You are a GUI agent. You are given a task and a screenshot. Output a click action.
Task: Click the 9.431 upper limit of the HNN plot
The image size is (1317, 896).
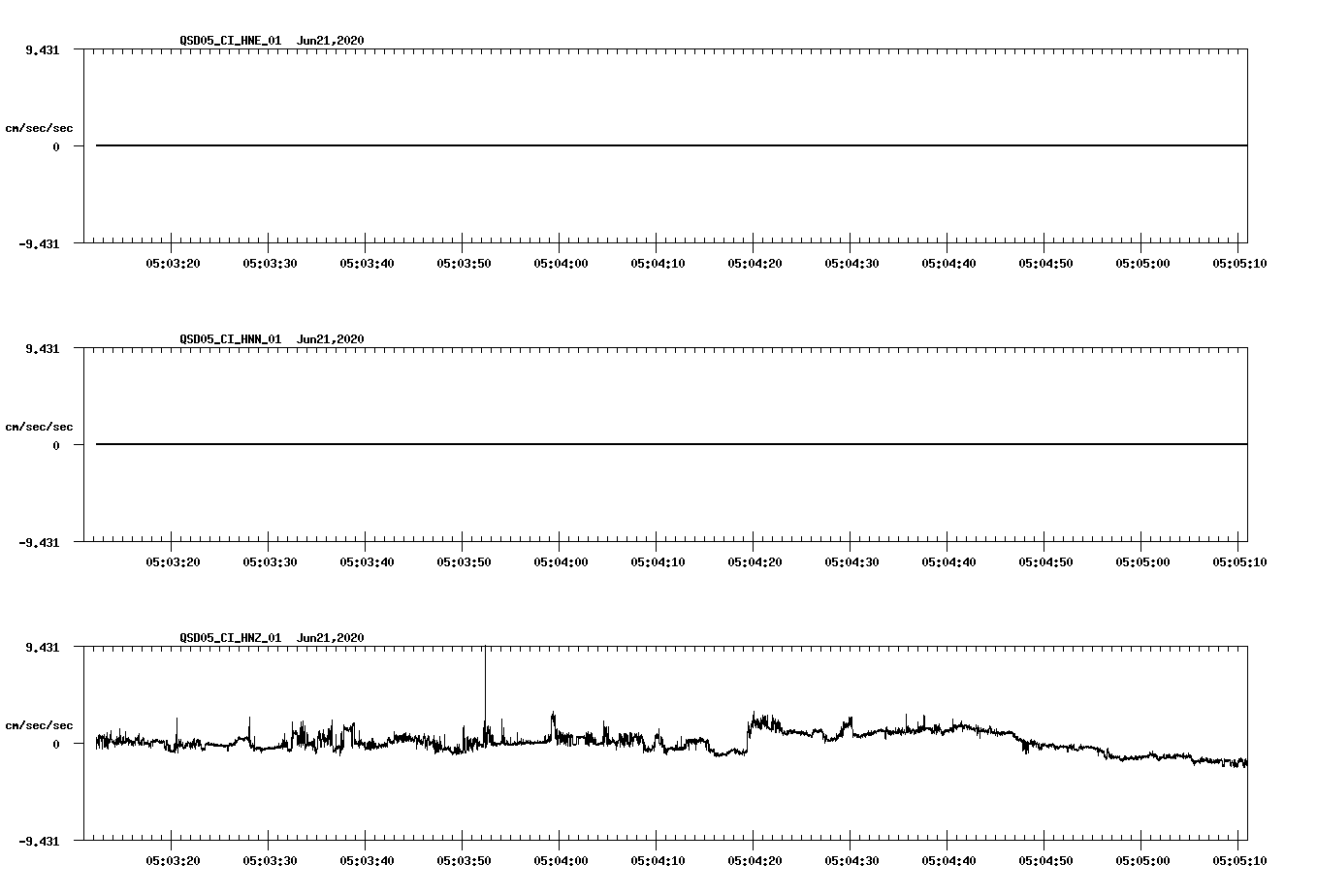[43, 349]
